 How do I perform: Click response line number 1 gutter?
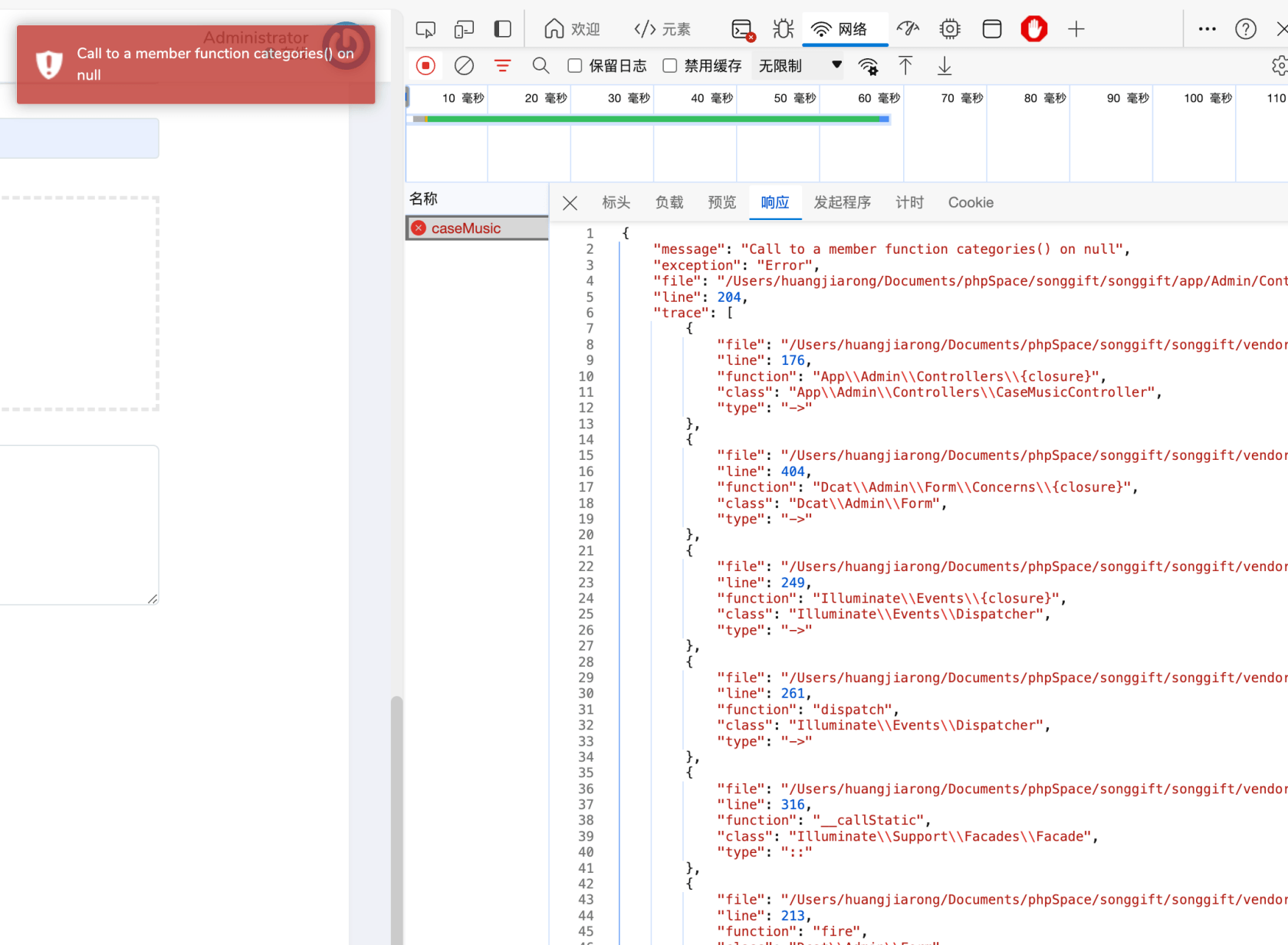pos(590,233)
